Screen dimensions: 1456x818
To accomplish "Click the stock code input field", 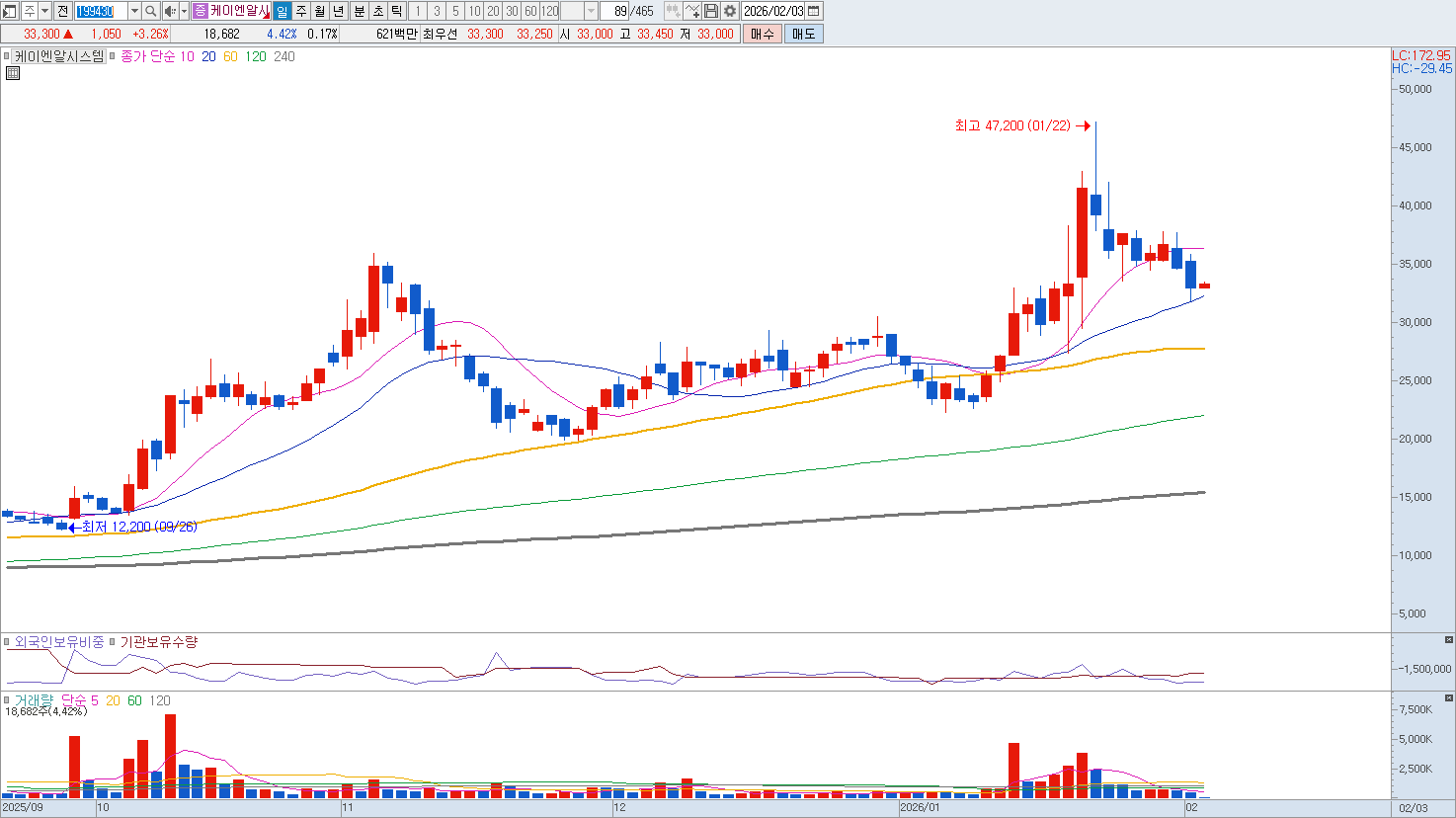I will pos(101,11).
